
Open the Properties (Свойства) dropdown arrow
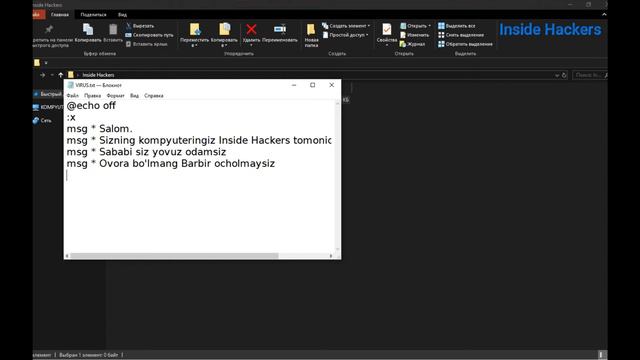(x=387, y=45)
